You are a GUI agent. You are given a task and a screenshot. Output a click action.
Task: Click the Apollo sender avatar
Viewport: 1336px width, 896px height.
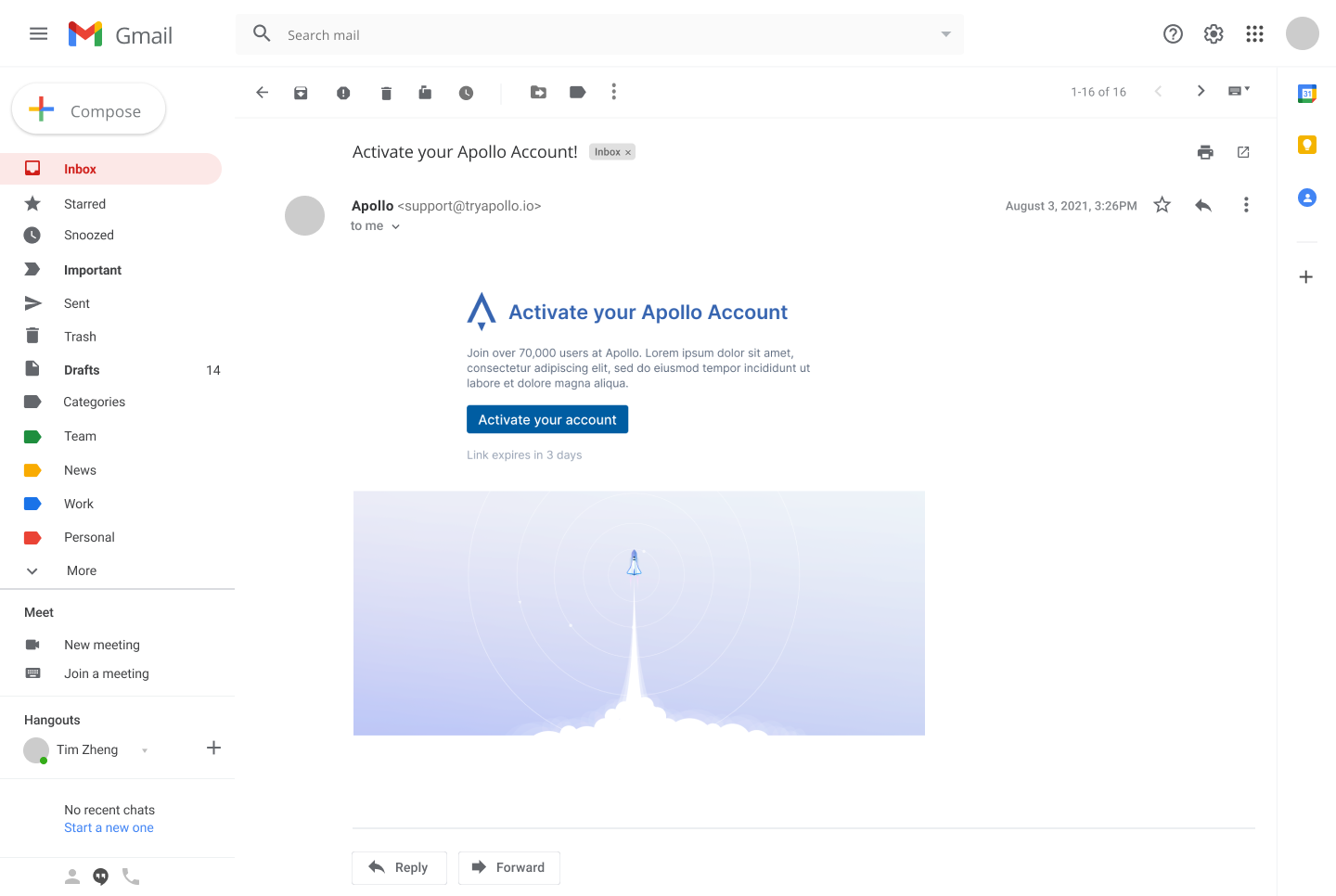pos(304,215)
